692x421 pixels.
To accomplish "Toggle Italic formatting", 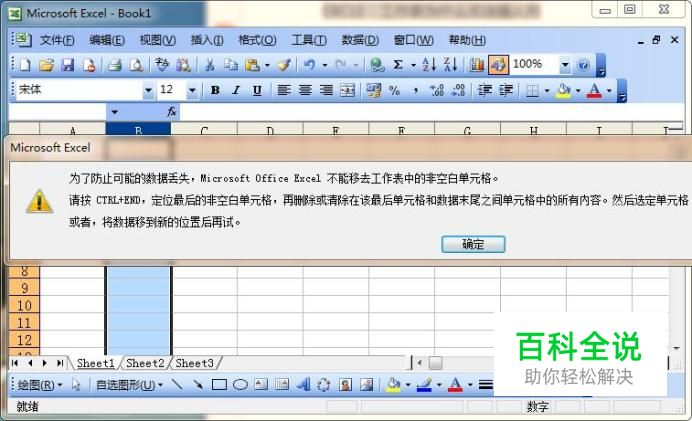I will pos(236,90).
